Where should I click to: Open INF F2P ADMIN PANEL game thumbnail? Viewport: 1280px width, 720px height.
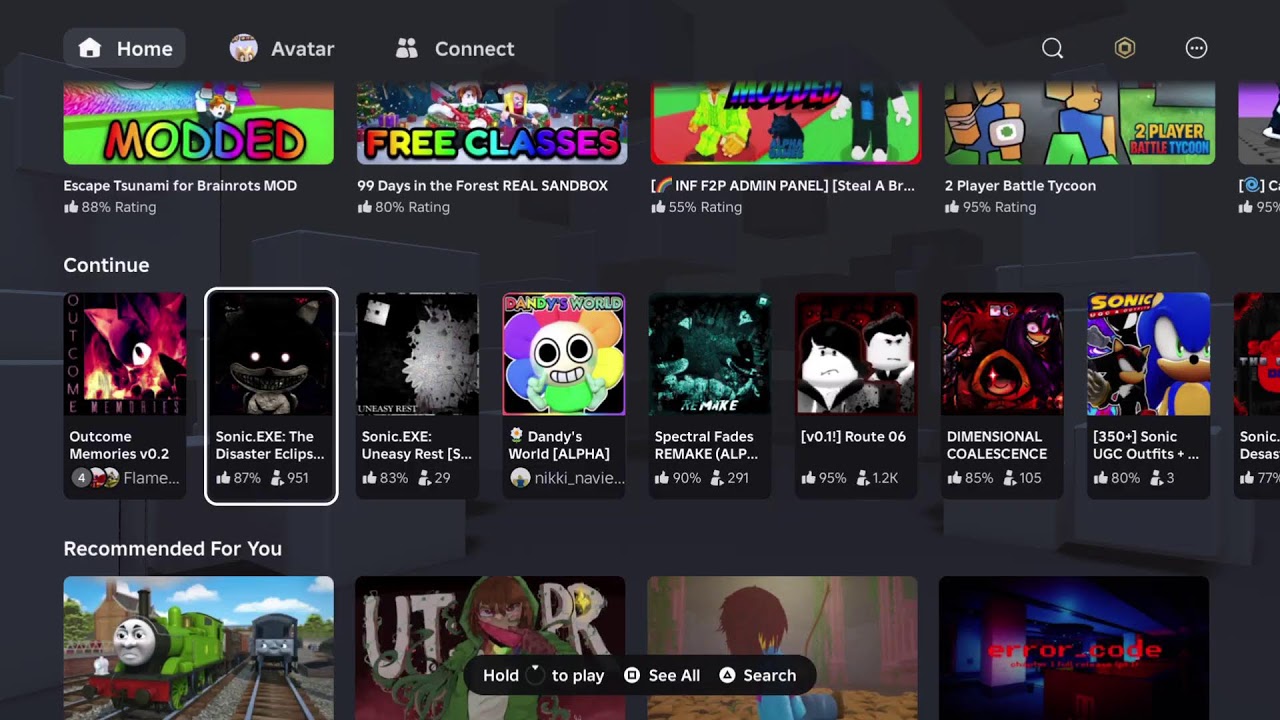point(786,123)
